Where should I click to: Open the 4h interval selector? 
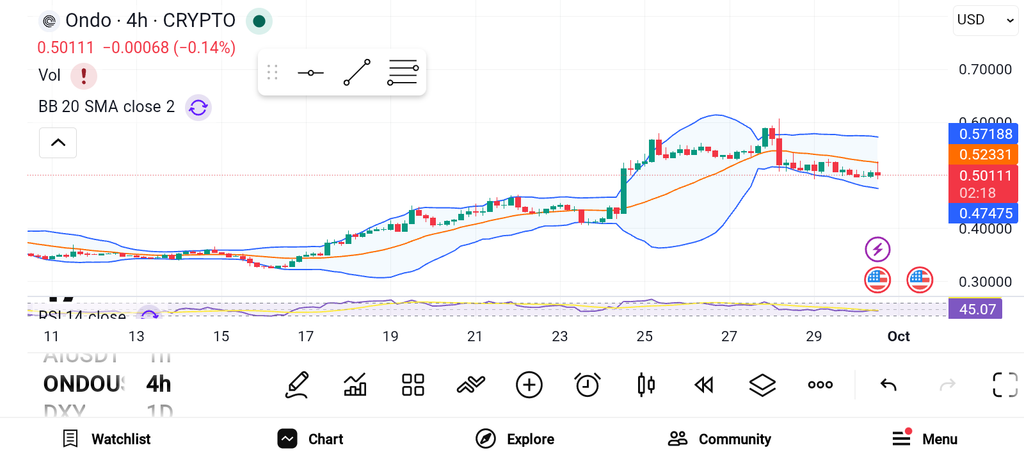point(158,384)
